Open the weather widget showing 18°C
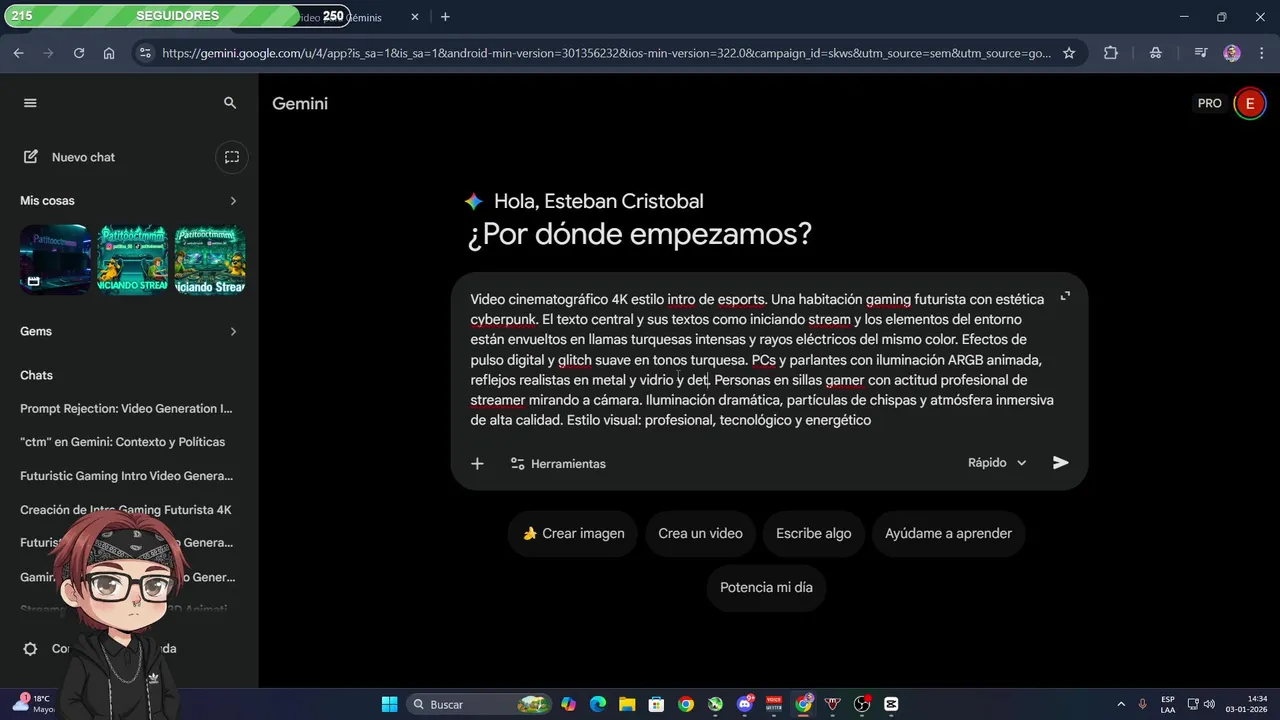Viewport: 1280px width, 720px height. pos(34,704)
